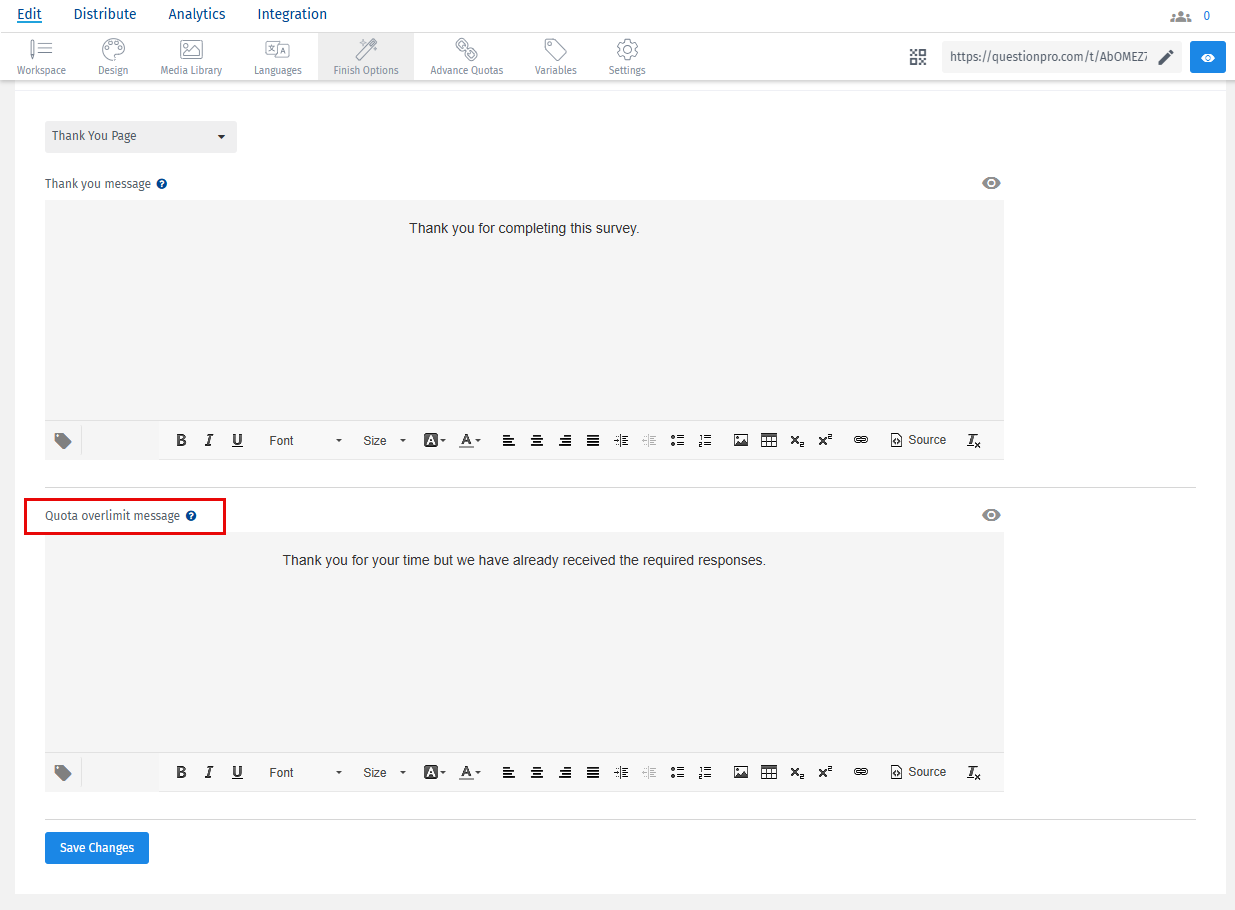Image resolution: width=1235 pixels, height=910 pixels.
Task: Switch to the Distribute tab
Action: (x=105, y=14)
